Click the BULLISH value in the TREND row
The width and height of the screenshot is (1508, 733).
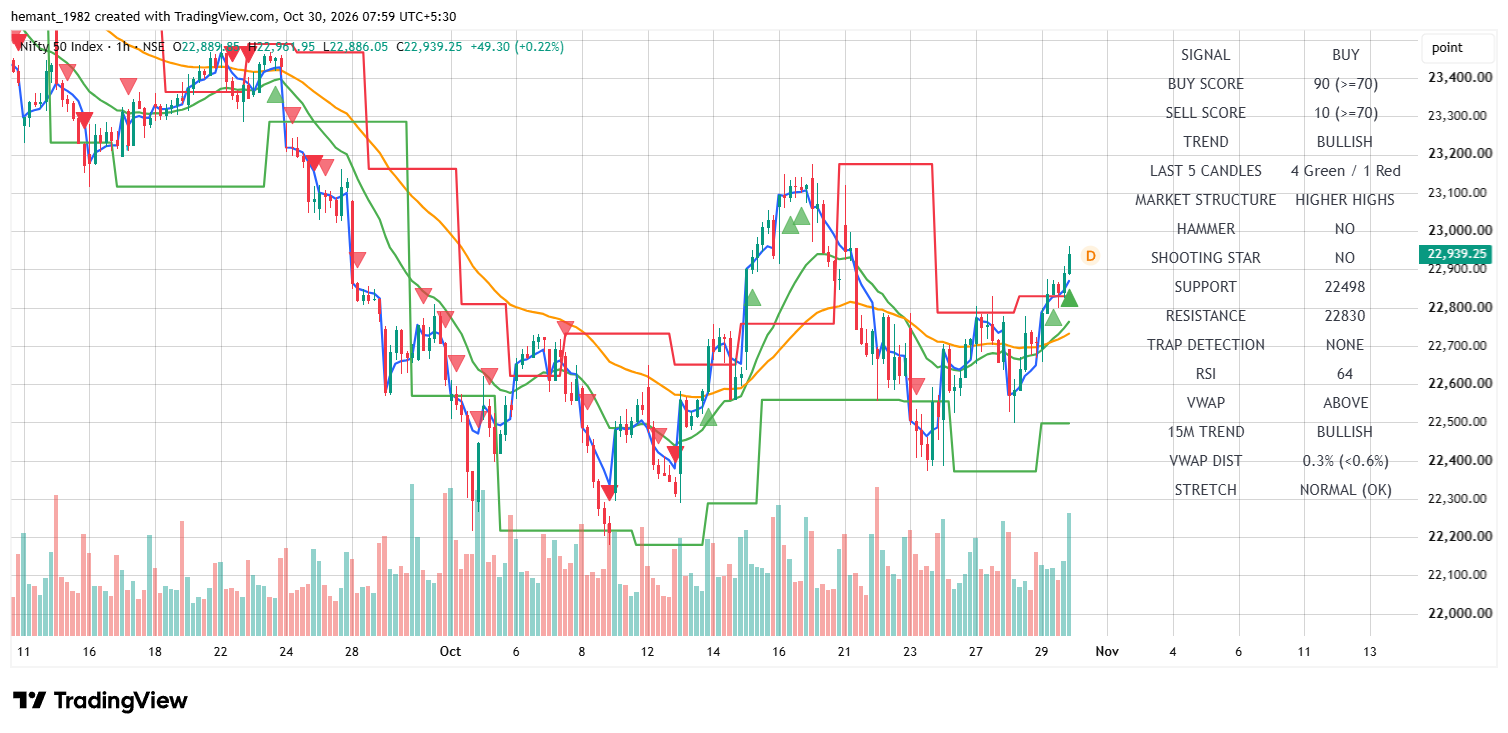(x=1345, y=142)
